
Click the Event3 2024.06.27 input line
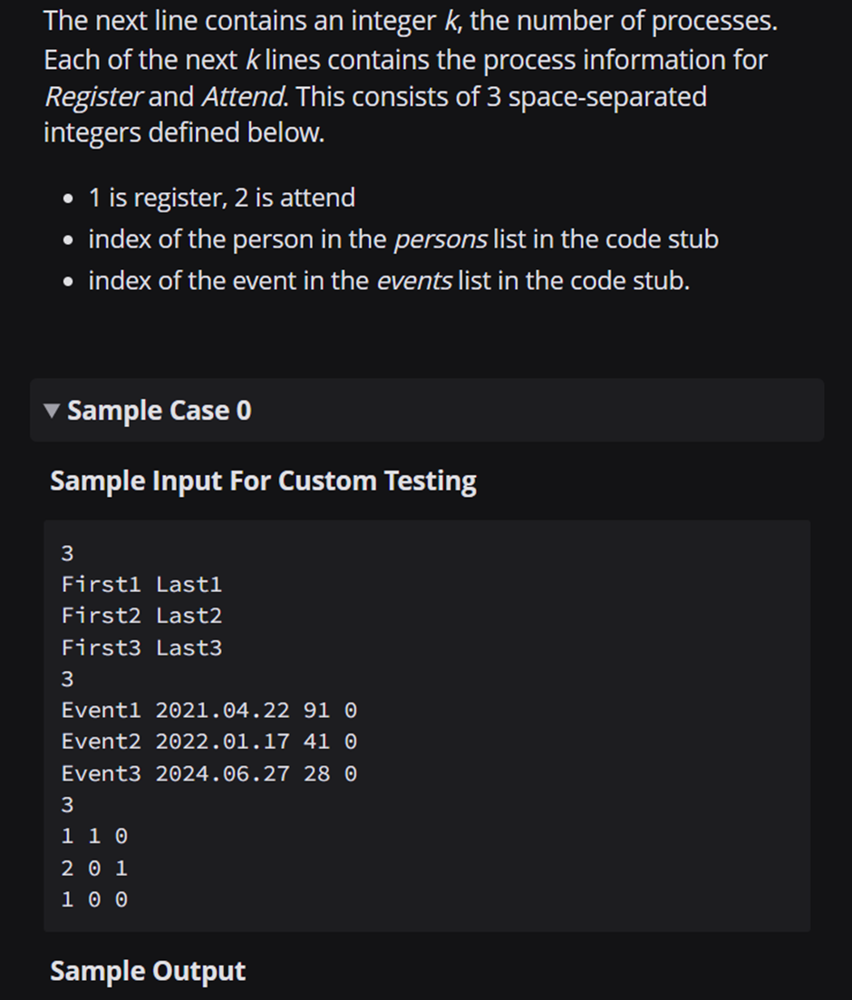209,774
